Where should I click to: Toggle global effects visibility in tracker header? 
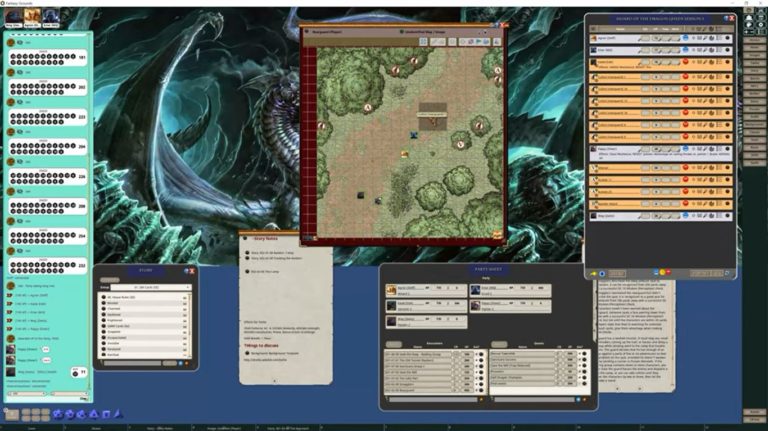point(720,29)
